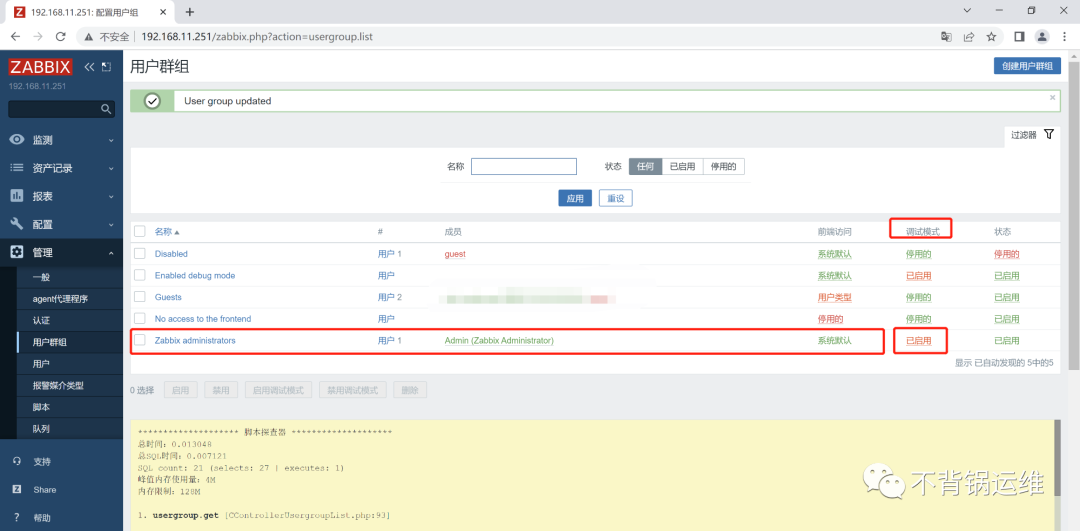Tick the checkbox for Enabled debug mode
The width and height of the screenshot is (1080, 531).
click(140, 275)
